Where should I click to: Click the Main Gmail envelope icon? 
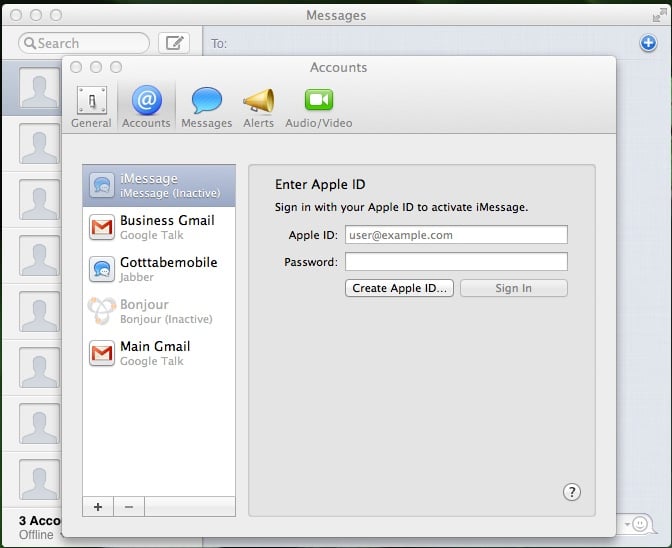[102, 353]
